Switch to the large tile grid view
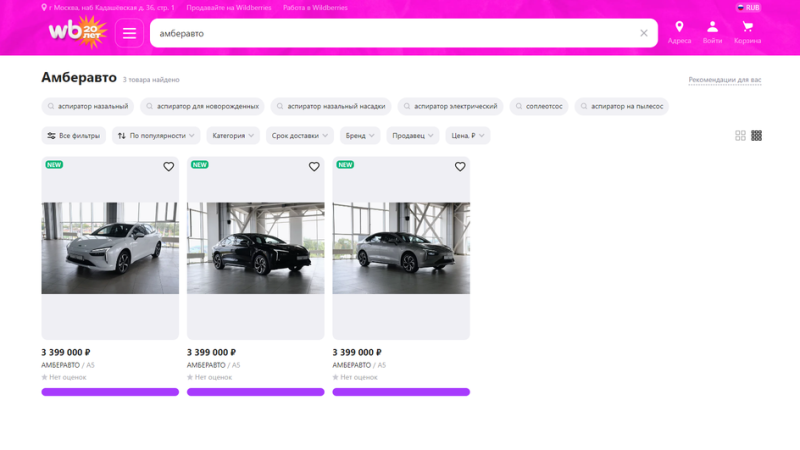Image resolution: width=800 pixels, height=450 pixels. pos(740,136)
